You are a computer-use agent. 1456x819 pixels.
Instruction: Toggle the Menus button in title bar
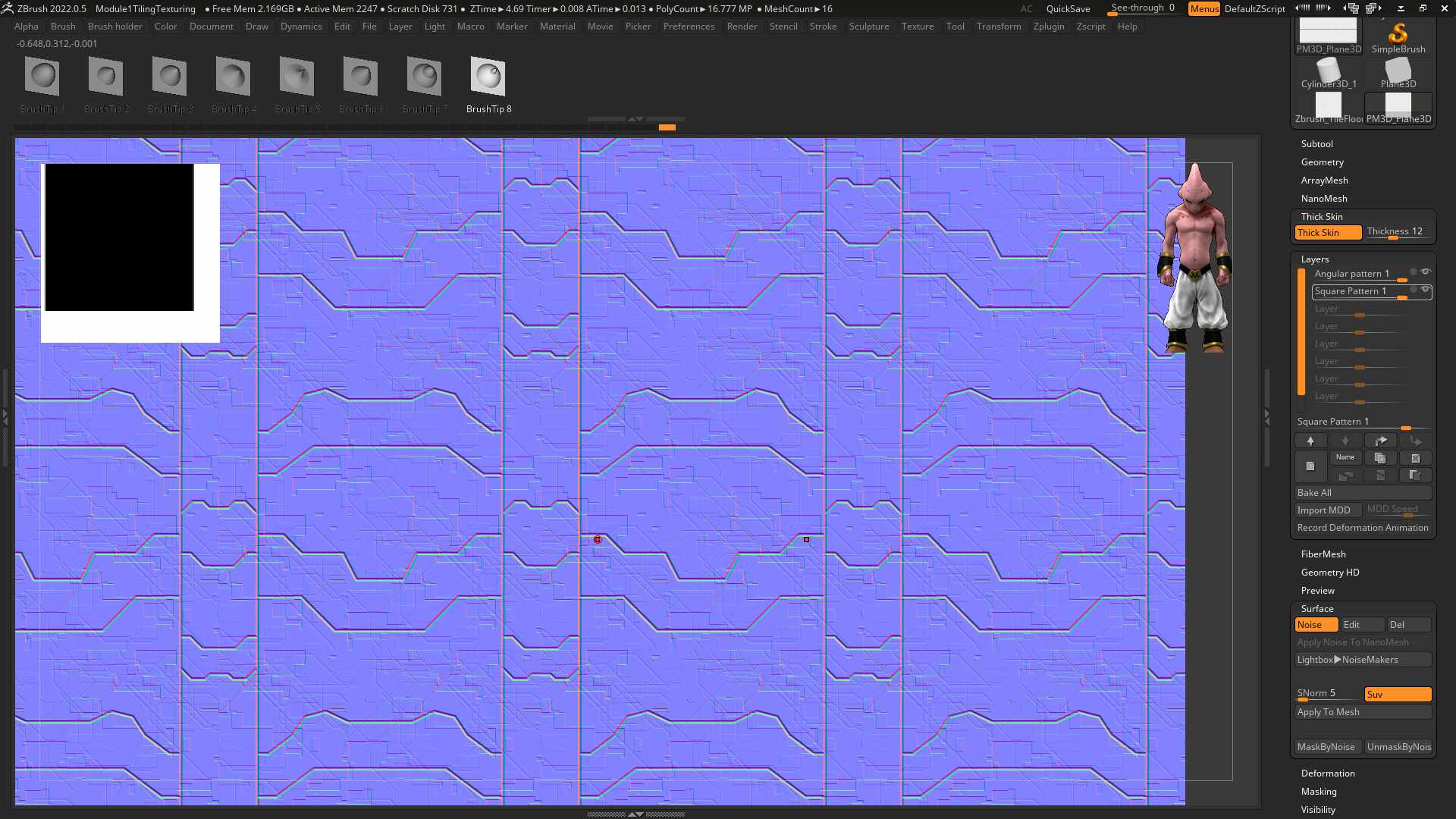point(1204,9)
